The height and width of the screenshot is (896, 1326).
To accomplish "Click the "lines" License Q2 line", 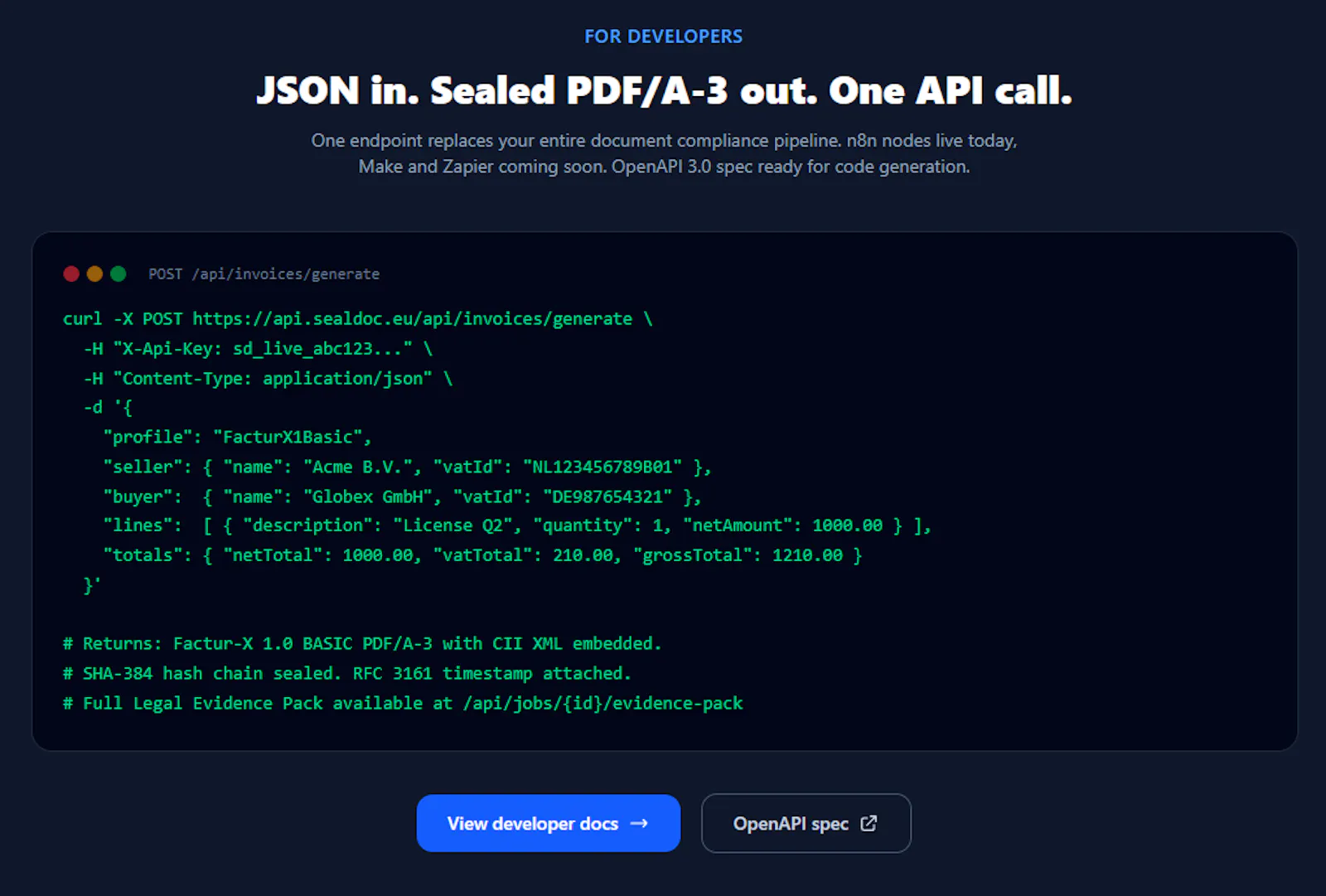I will (517, 525).
